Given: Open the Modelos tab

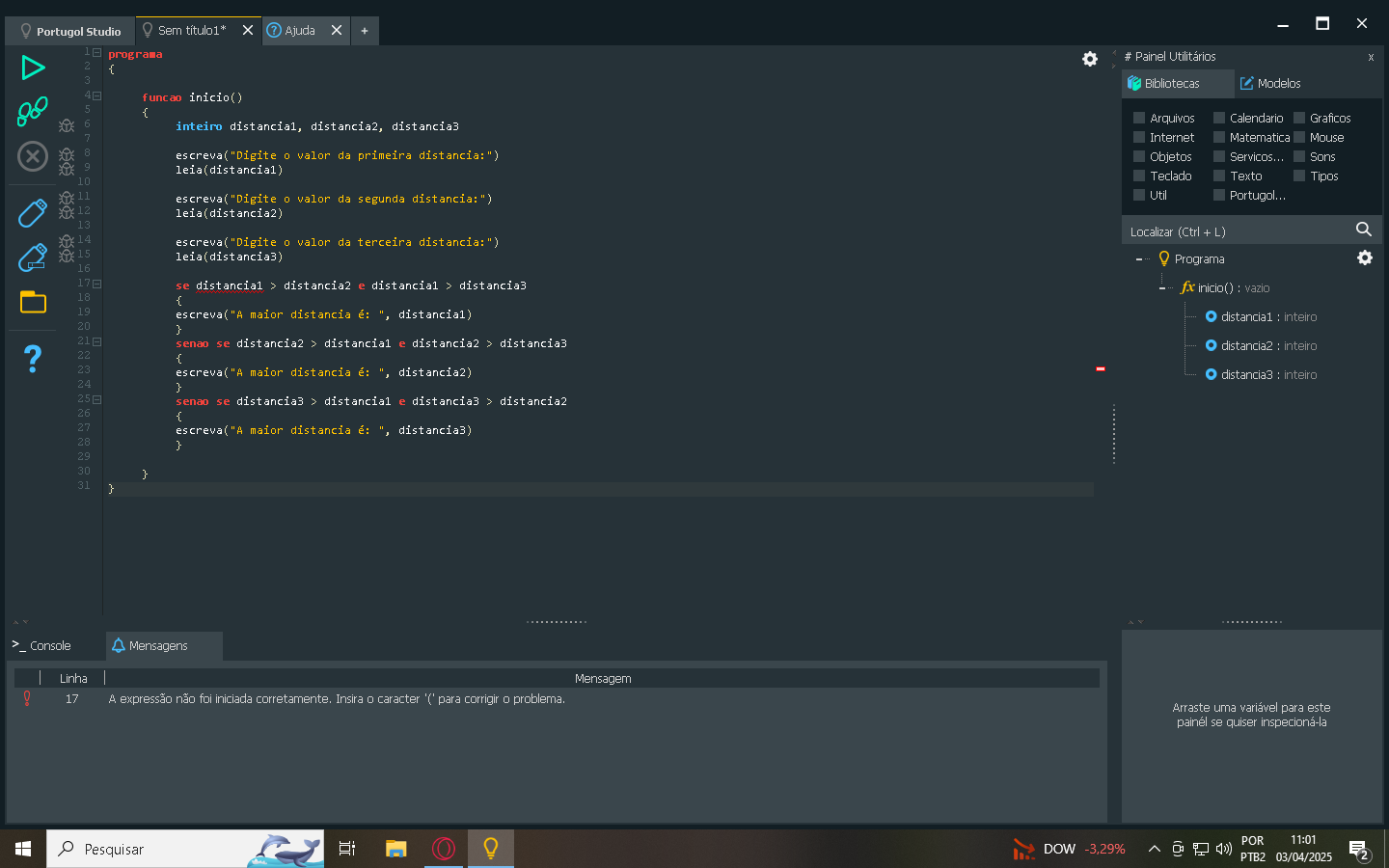Looking at the screenshot, I should coord(1271,84).
